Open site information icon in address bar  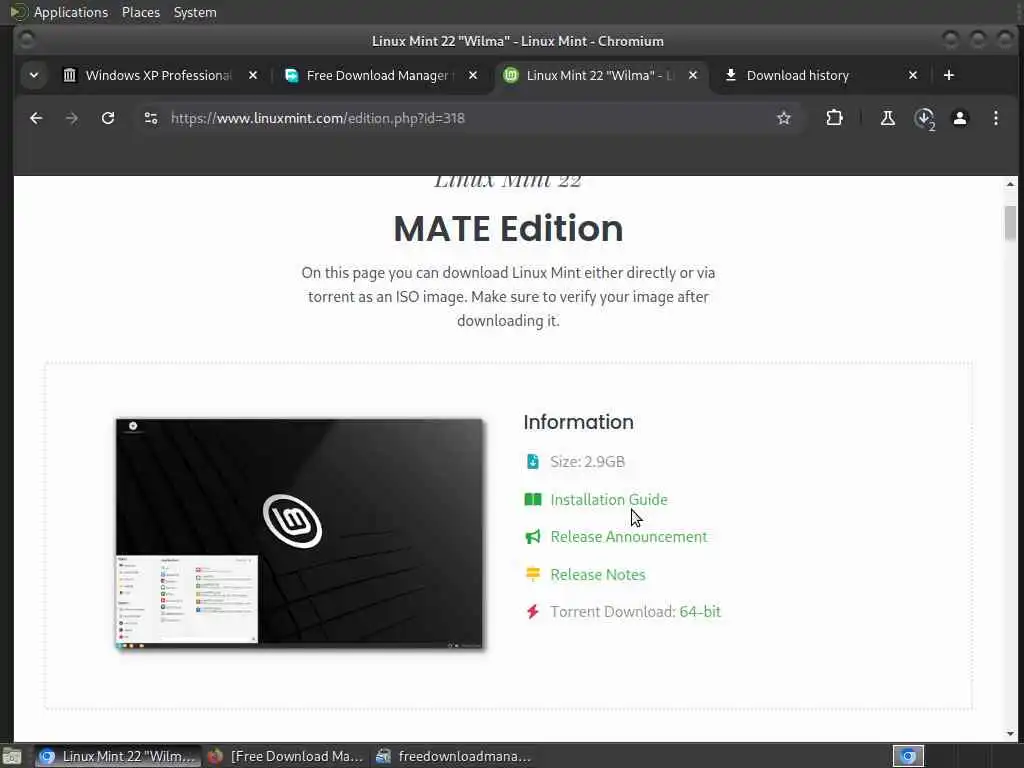coord(151,118)
